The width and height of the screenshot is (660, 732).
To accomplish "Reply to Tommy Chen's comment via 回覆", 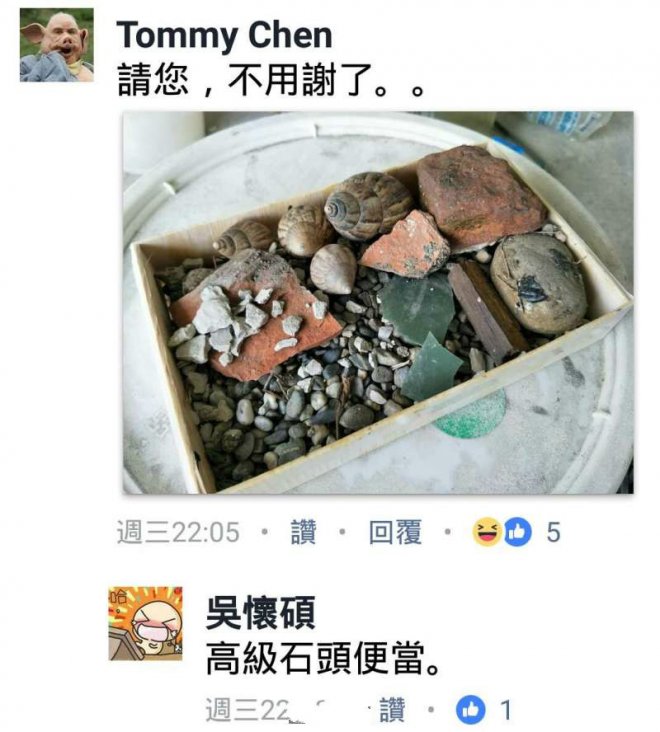I will pos(395,532).
